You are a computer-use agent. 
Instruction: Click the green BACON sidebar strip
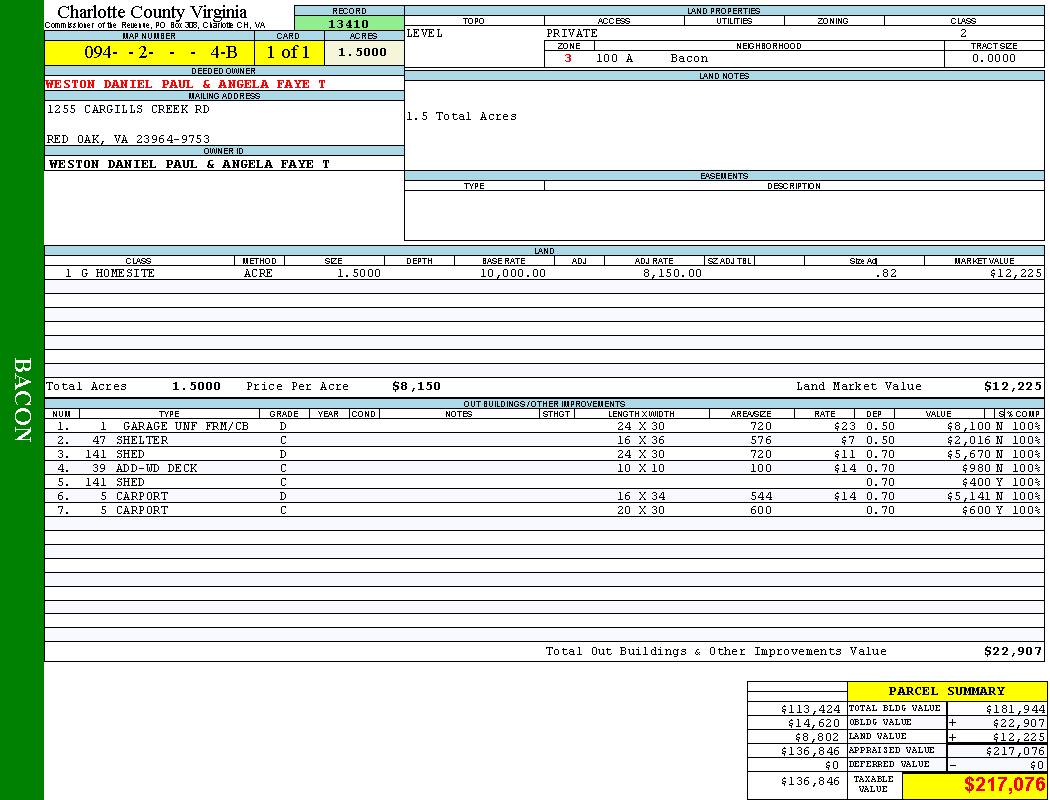(22, 400)
